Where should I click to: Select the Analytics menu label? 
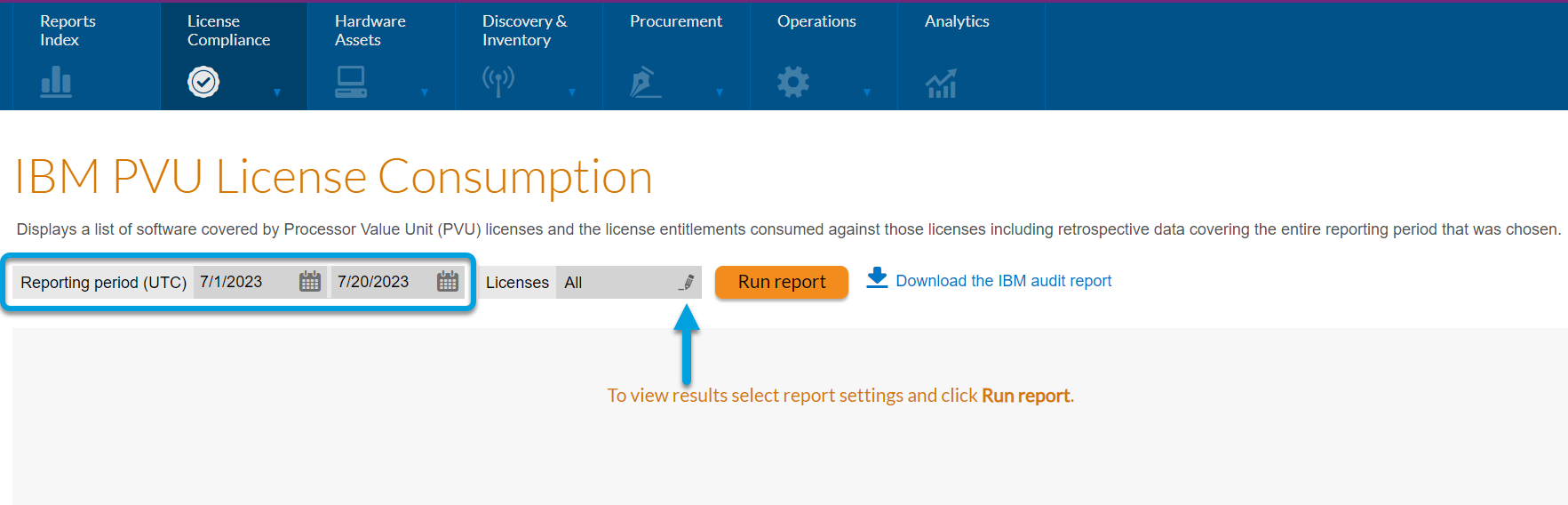957,21
